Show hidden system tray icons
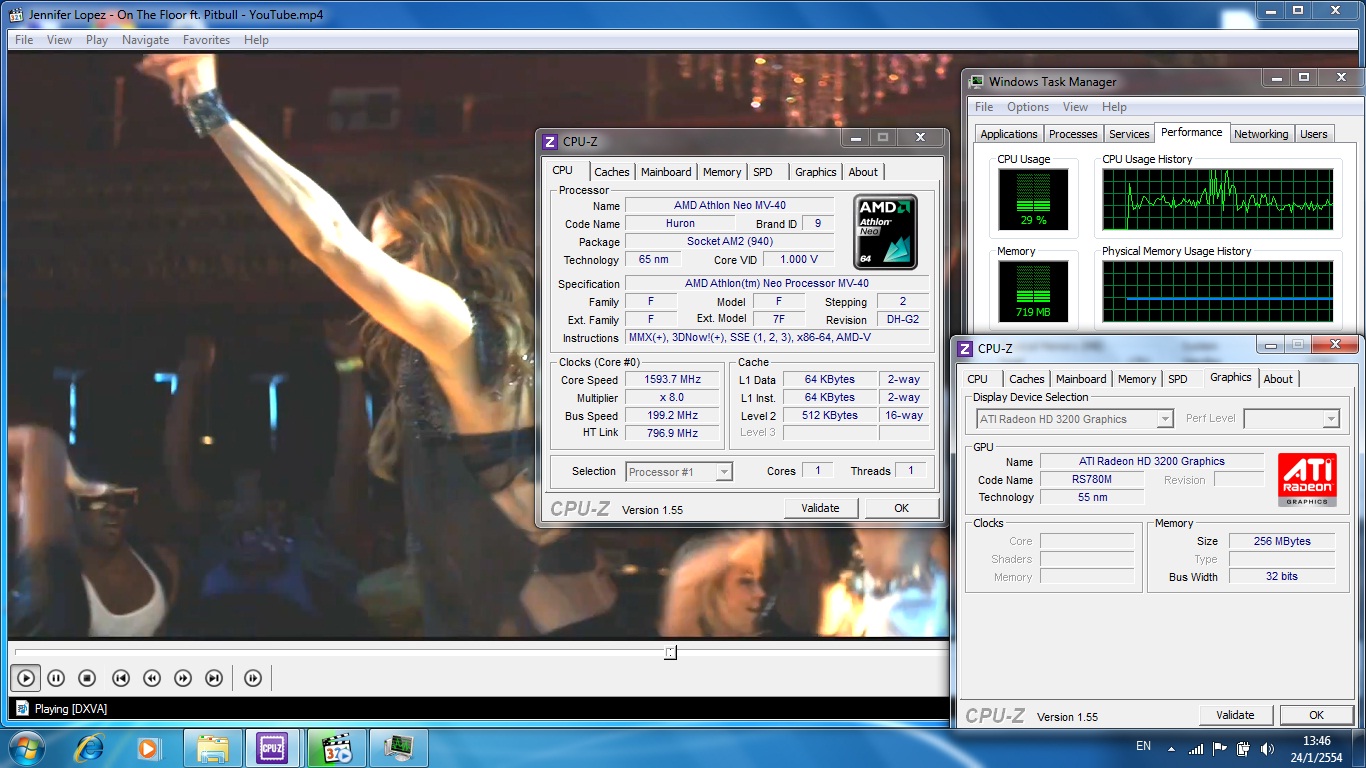The width and height of the screenshot is (1366, 768). (x=1171, y=748)
